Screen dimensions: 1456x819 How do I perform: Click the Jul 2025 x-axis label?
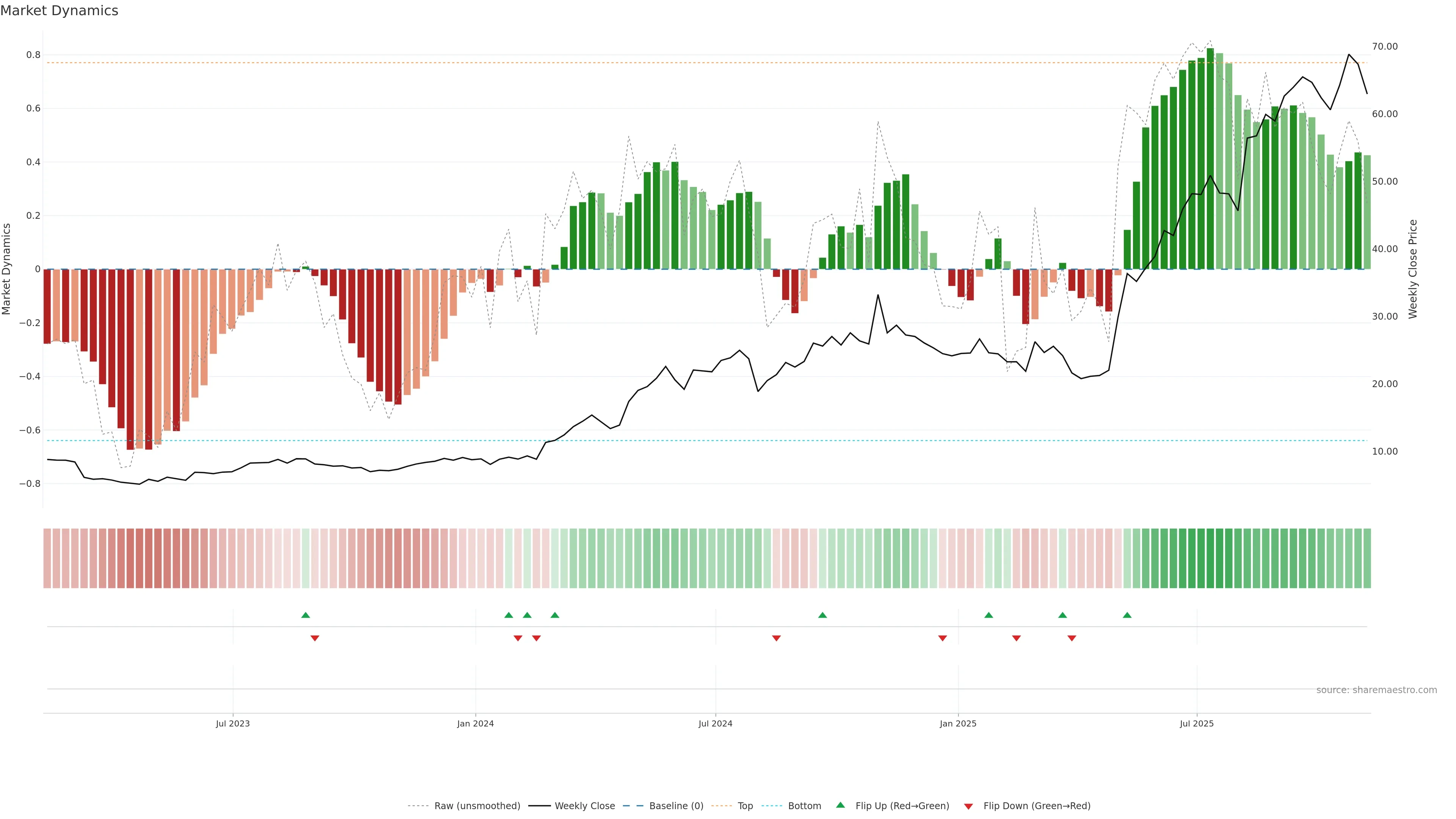click(x=1197, y=723)
